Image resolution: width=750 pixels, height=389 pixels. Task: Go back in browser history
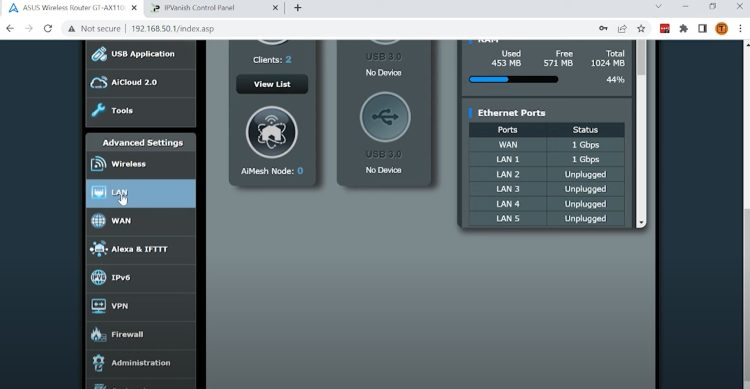(10, 29)
